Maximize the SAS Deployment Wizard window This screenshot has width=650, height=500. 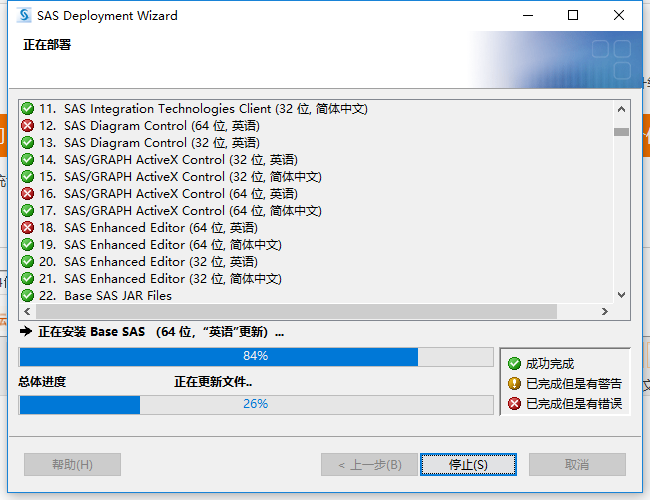coord(573,15)
